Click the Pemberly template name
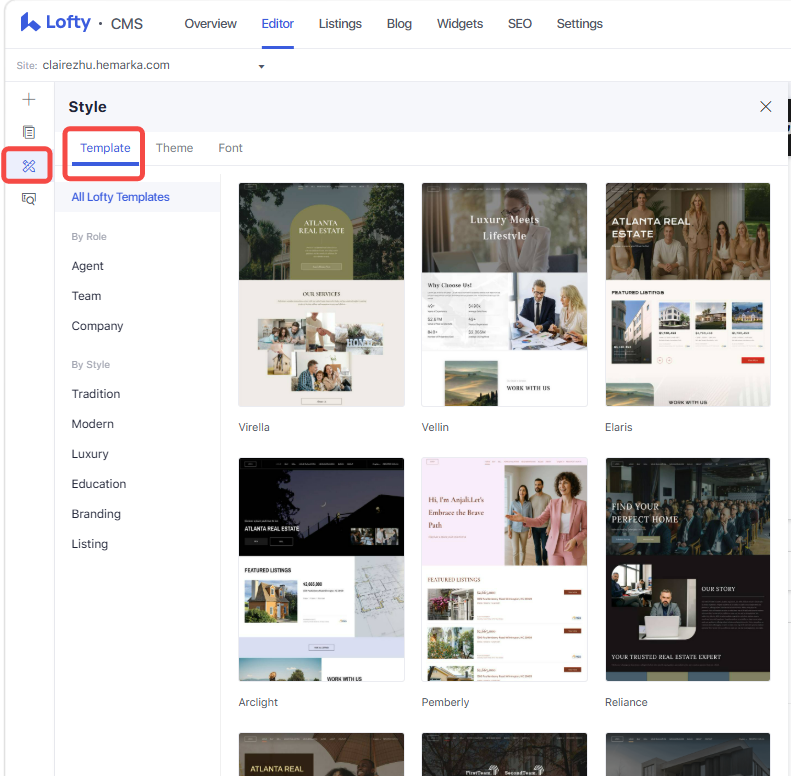The width and height of the screenshot is (791, 776). point(445,702)
